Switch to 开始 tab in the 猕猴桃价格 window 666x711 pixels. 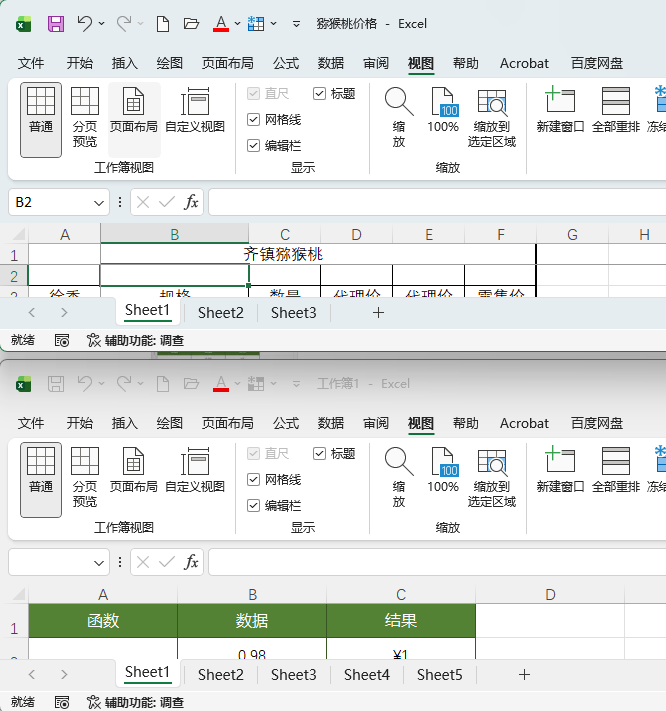[x=79, y=63]
